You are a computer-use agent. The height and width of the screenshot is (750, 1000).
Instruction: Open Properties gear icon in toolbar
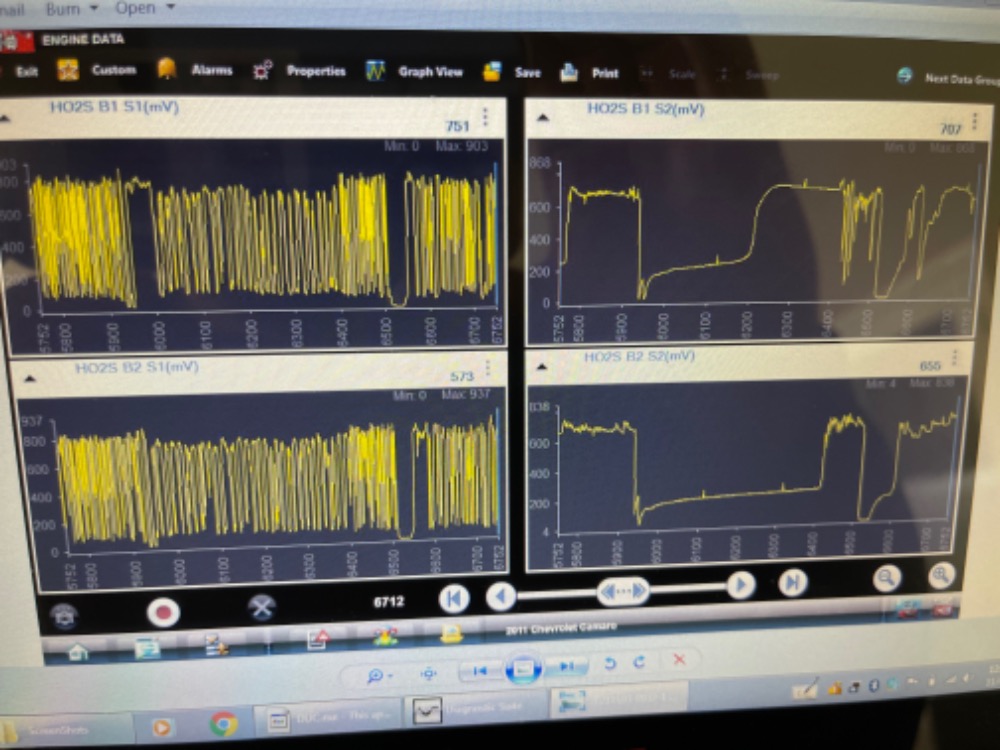(x=263, y=71)
